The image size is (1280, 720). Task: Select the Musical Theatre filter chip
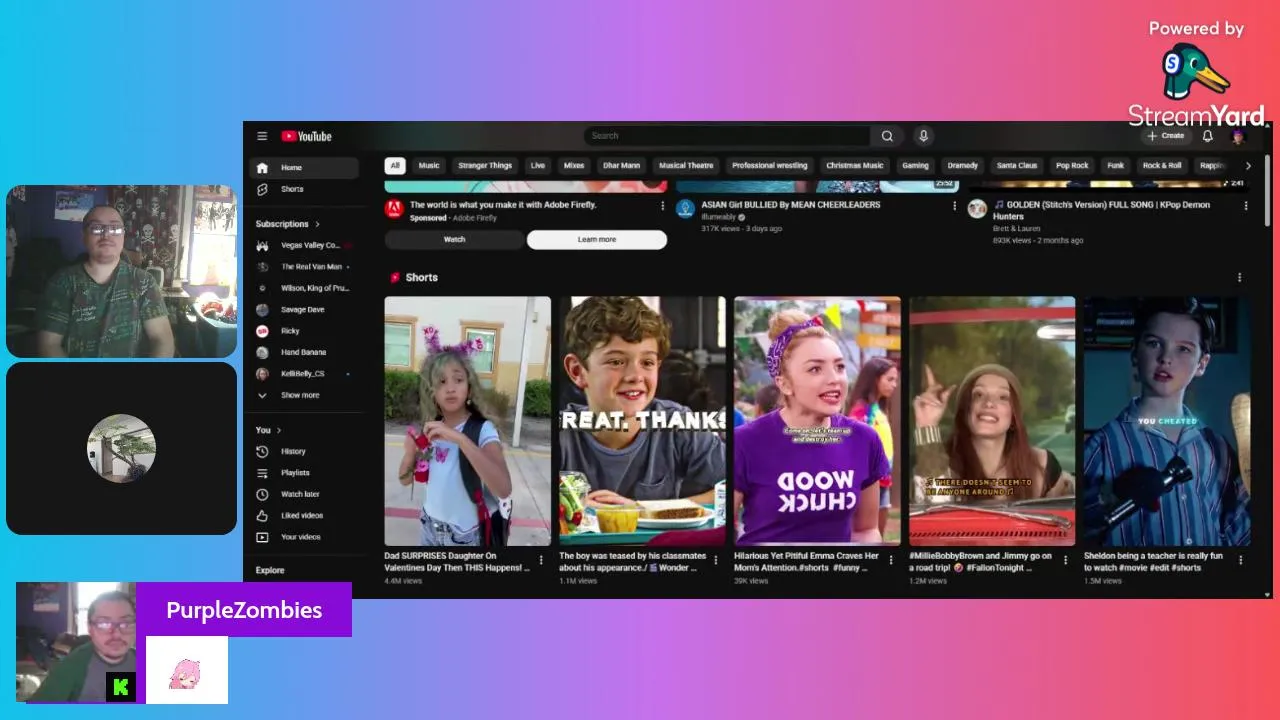[686, 166]
